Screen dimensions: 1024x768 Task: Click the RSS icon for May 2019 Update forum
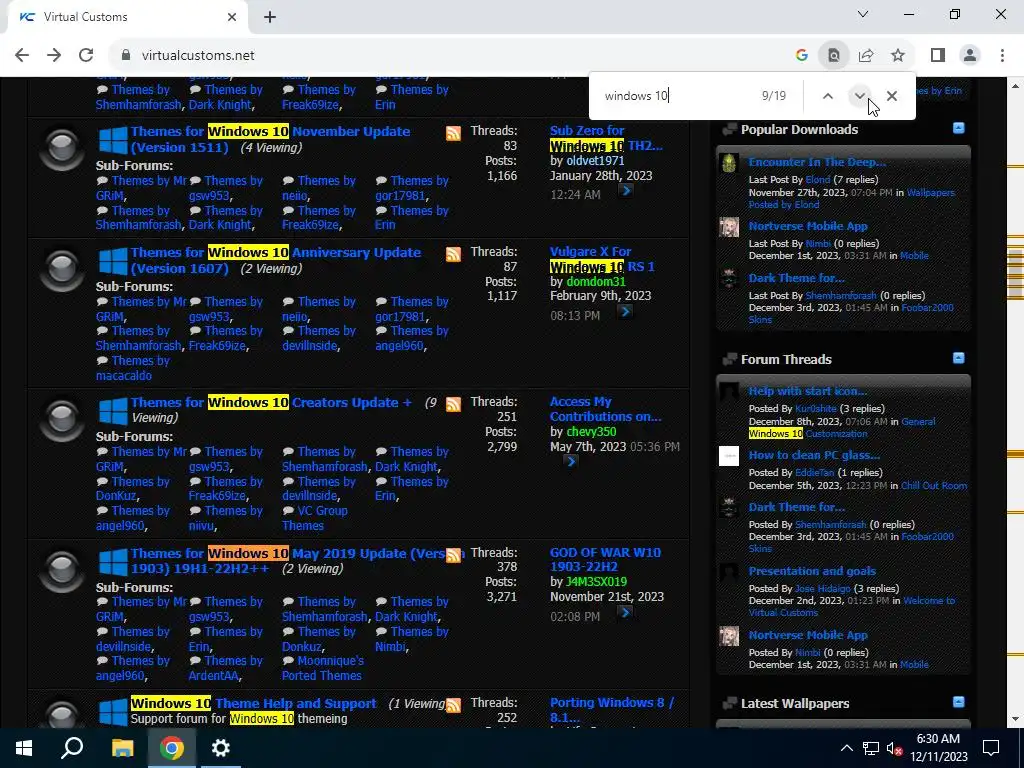(x=453, y=555)
